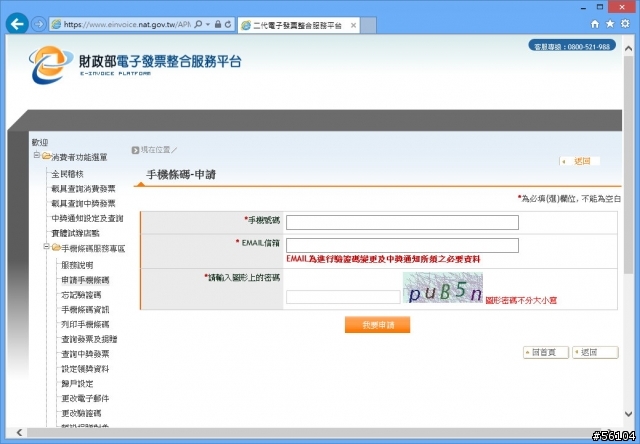Click the vertical scrollbar down arrow
The image size is (640, 444).
click(x=629, y=414)
